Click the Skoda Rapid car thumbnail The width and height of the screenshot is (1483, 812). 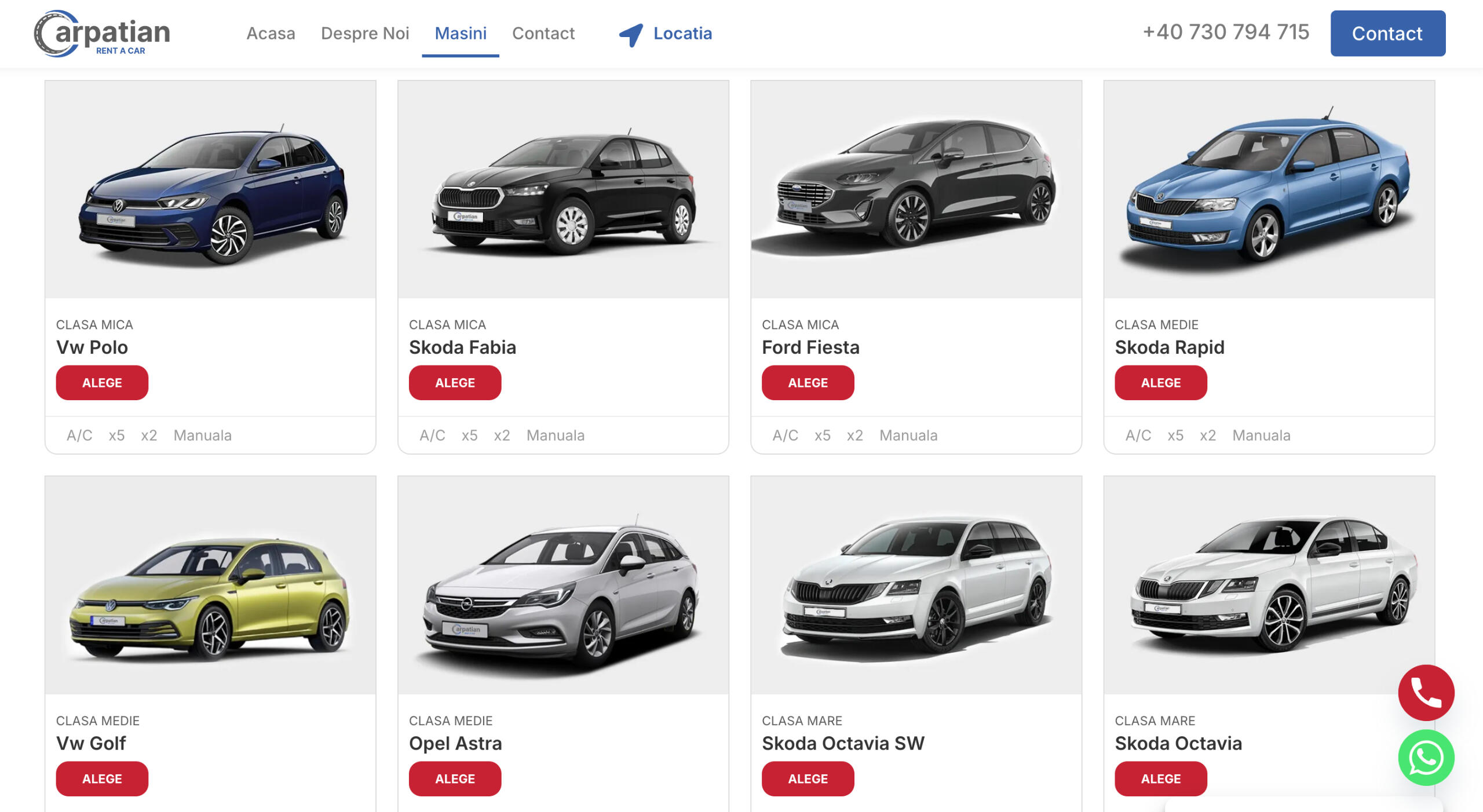pos(1269,189)
